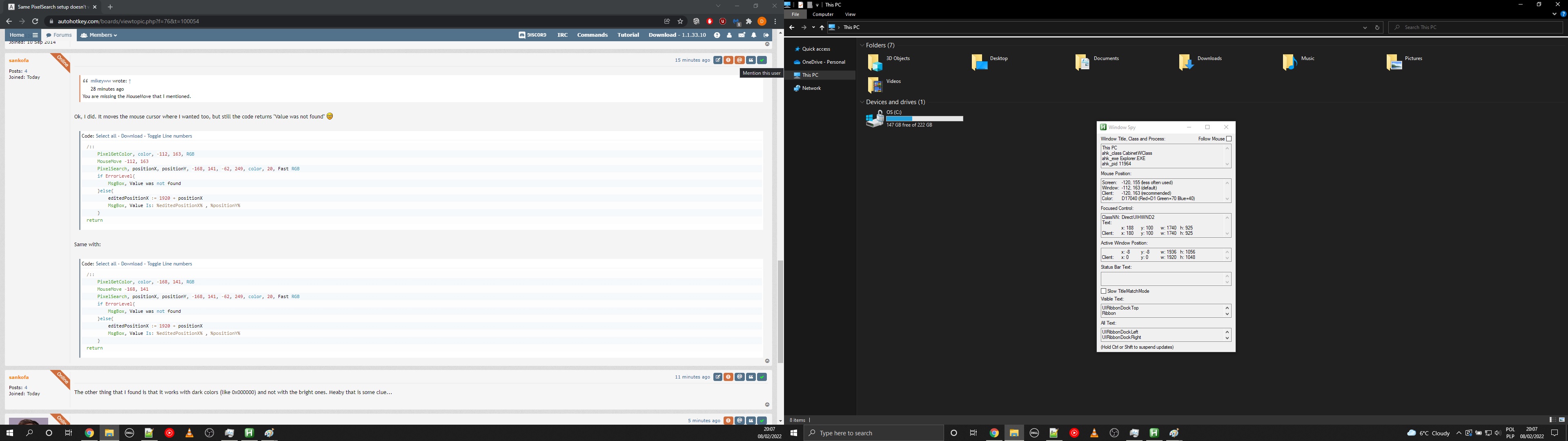Image resolution: width=1568 pixels, height=441 pixels.
Task: Check Slow TitleMatchMode in Window Spy
Action: tap(1104, 291)
